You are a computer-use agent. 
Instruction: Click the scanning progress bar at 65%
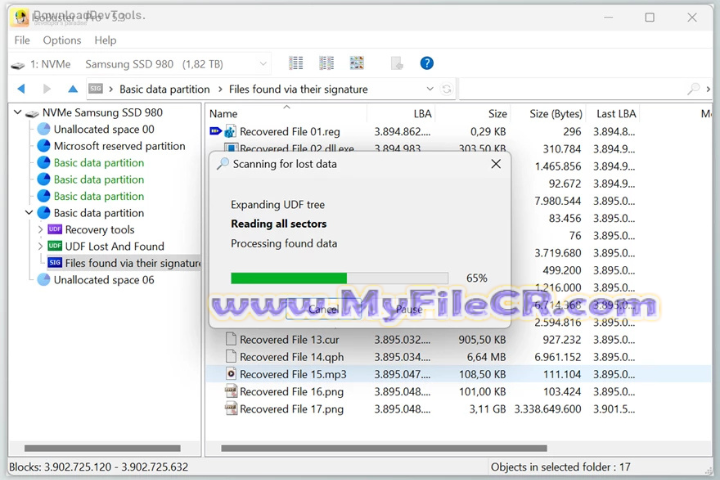pyautogui.click(x=339, y=277)
